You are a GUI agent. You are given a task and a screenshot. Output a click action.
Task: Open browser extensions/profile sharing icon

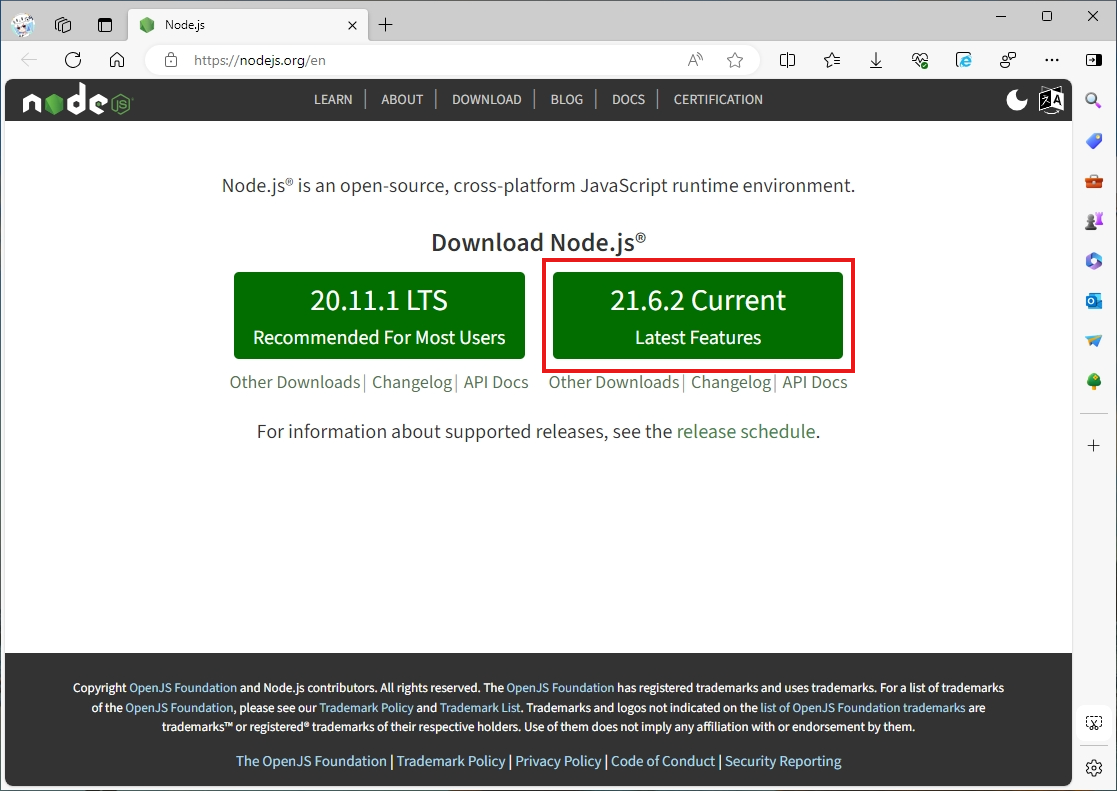(1008, 60)
